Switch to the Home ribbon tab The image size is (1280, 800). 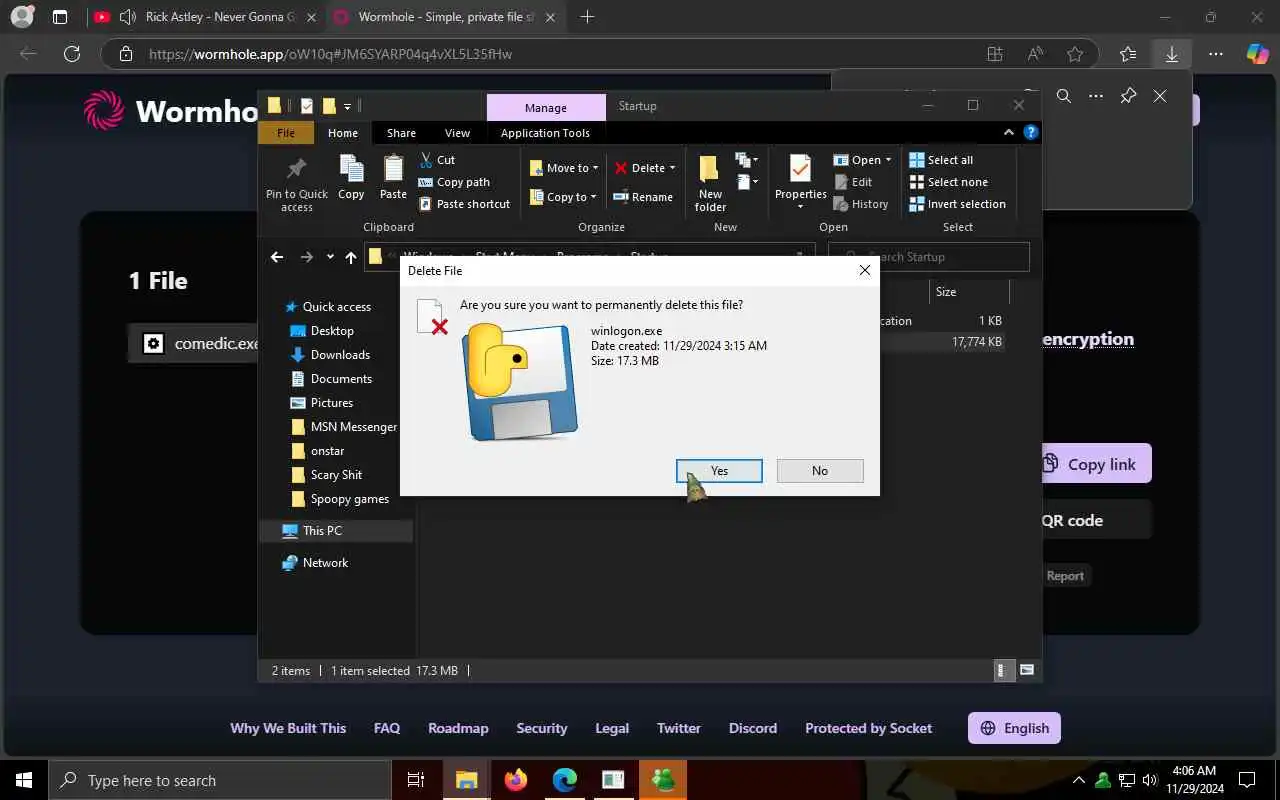pos(343,133)
